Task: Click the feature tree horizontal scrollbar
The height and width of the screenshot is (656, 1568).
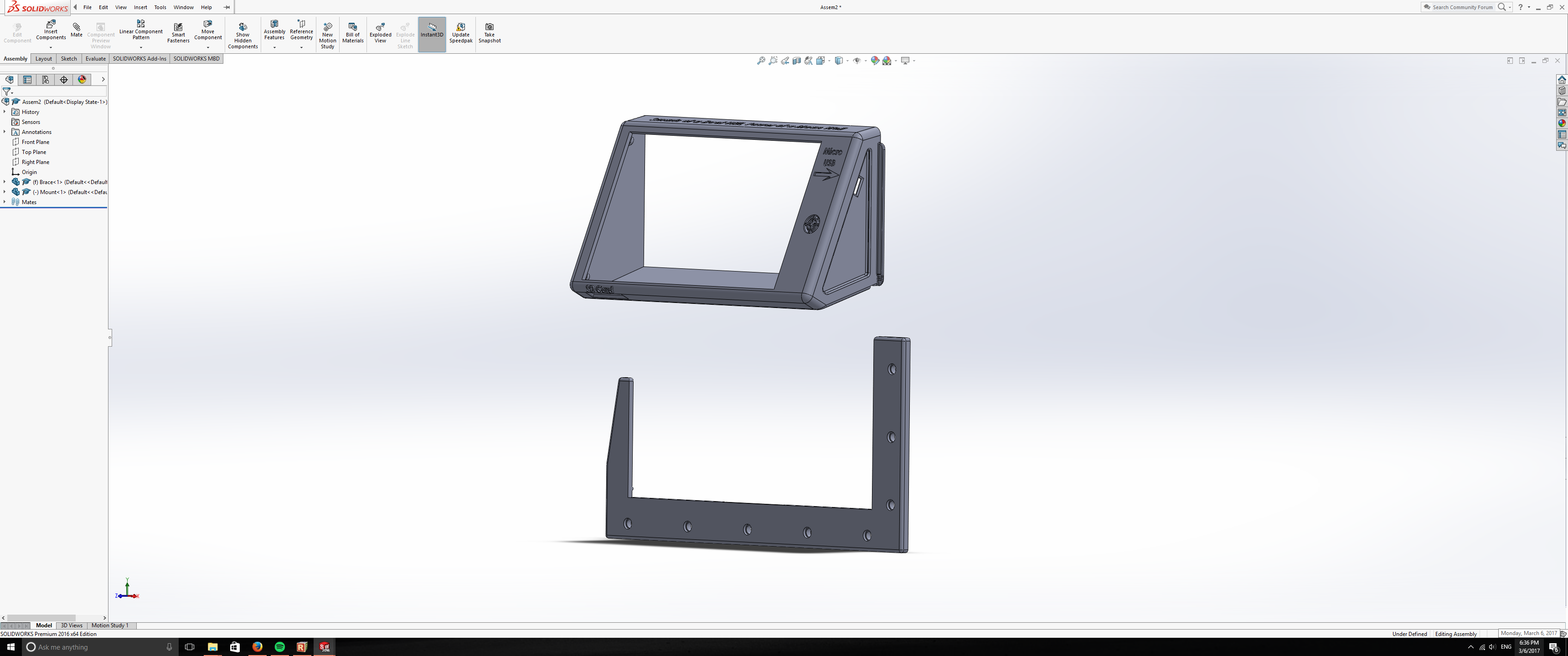Action: click(41, 618)
